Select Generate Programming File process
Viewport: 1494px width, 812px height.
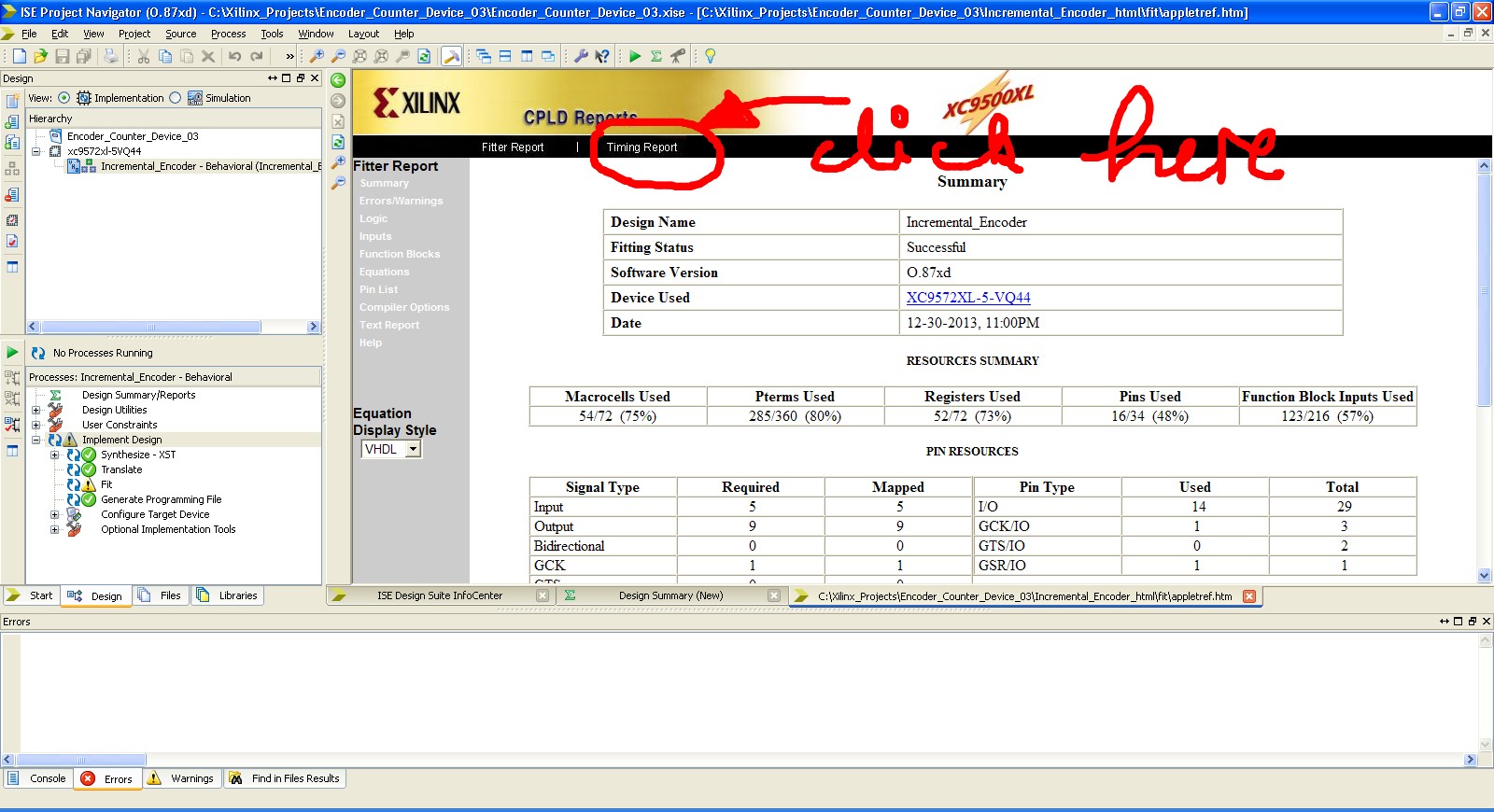tap(161, 499)
